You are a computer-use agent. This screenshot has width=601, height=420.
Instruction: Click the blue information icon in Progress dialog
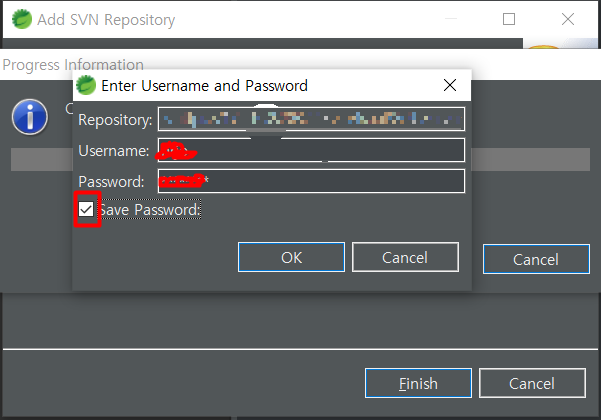click(x=30, y=117)
